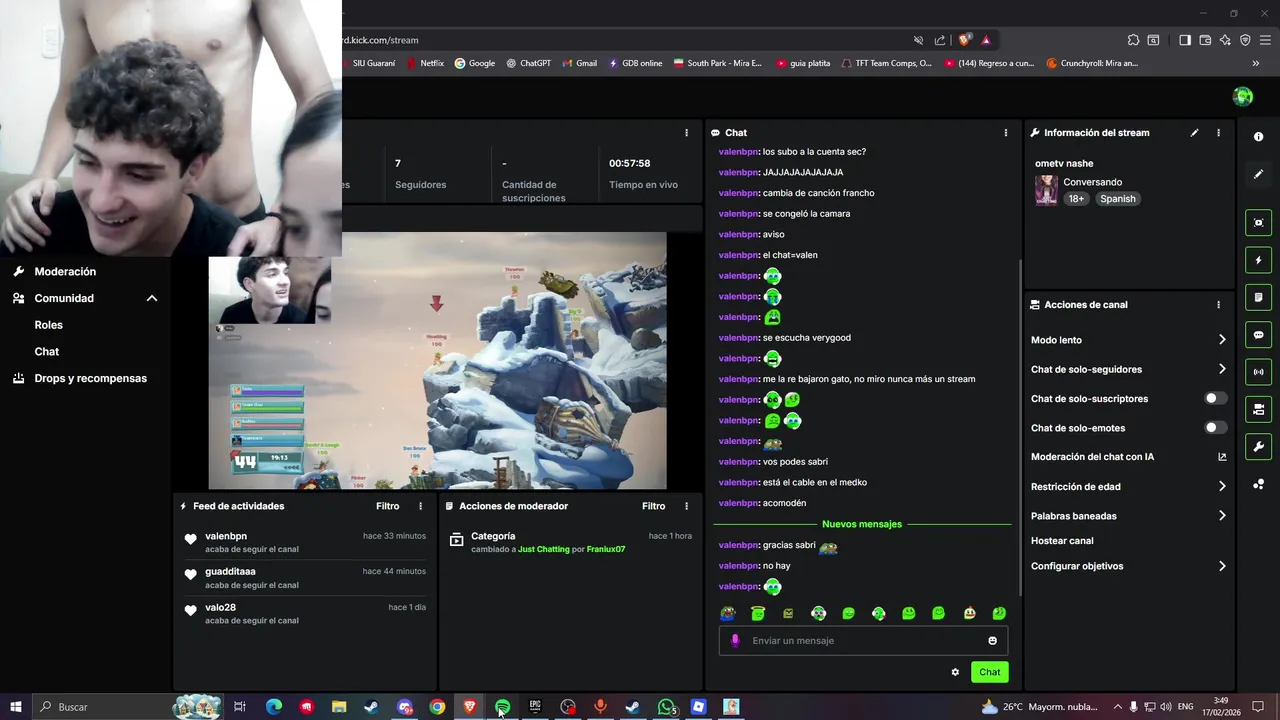Toggle Chat de solo-suscriptores switch
The height and width of the screenshot is (720, 1280).
[1215, 398]
